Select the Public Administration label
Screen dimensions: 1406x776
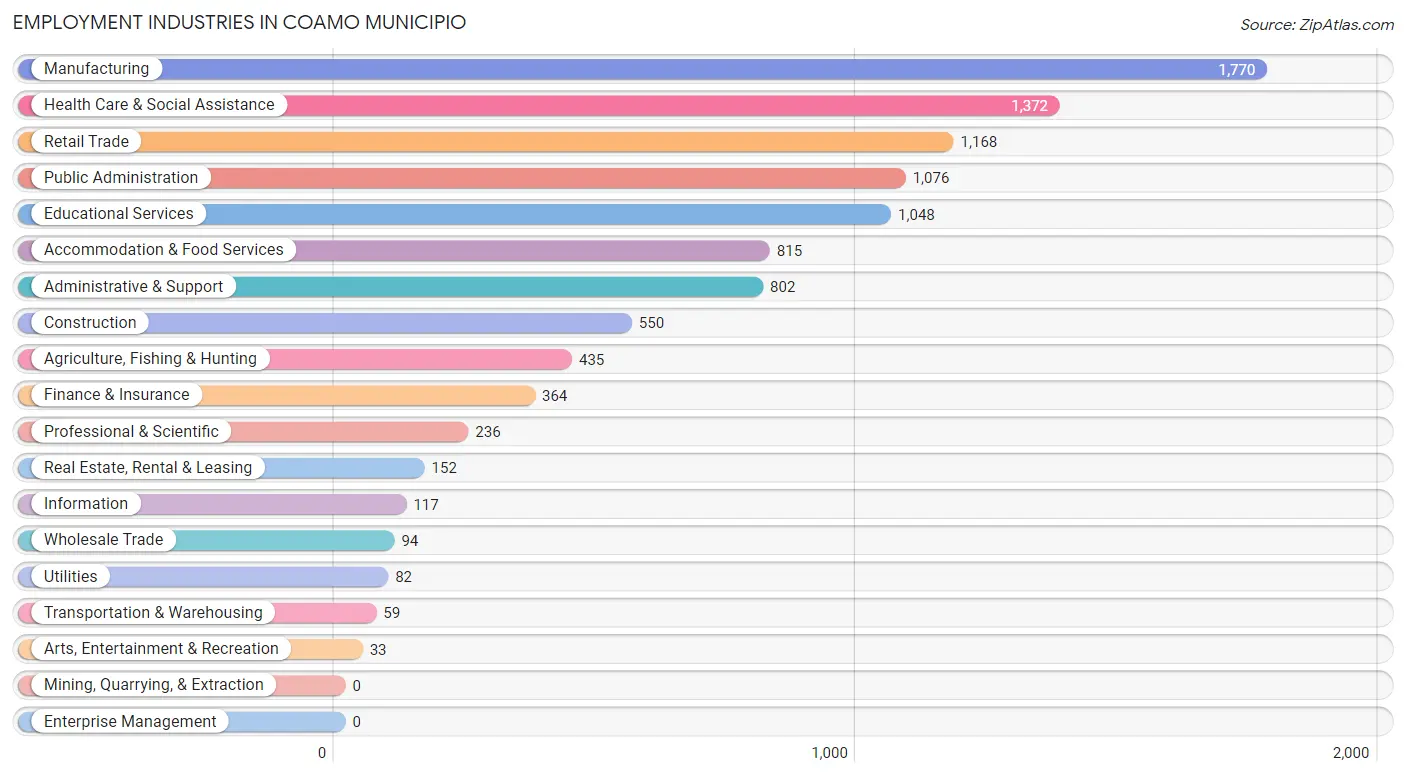121,178
